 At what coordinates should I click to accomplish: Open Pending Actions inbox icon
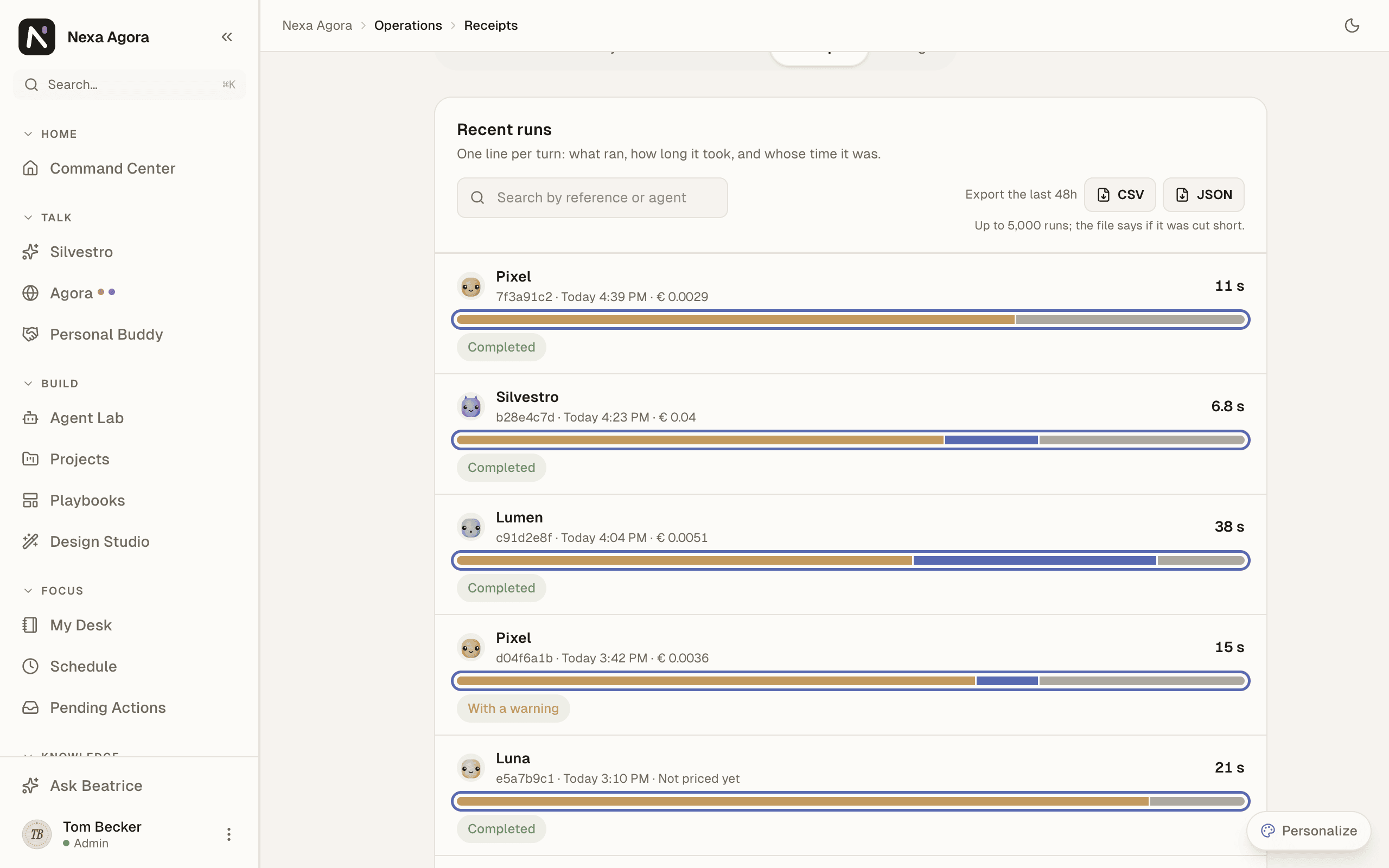pyautogui.click(x=30, y=708)
